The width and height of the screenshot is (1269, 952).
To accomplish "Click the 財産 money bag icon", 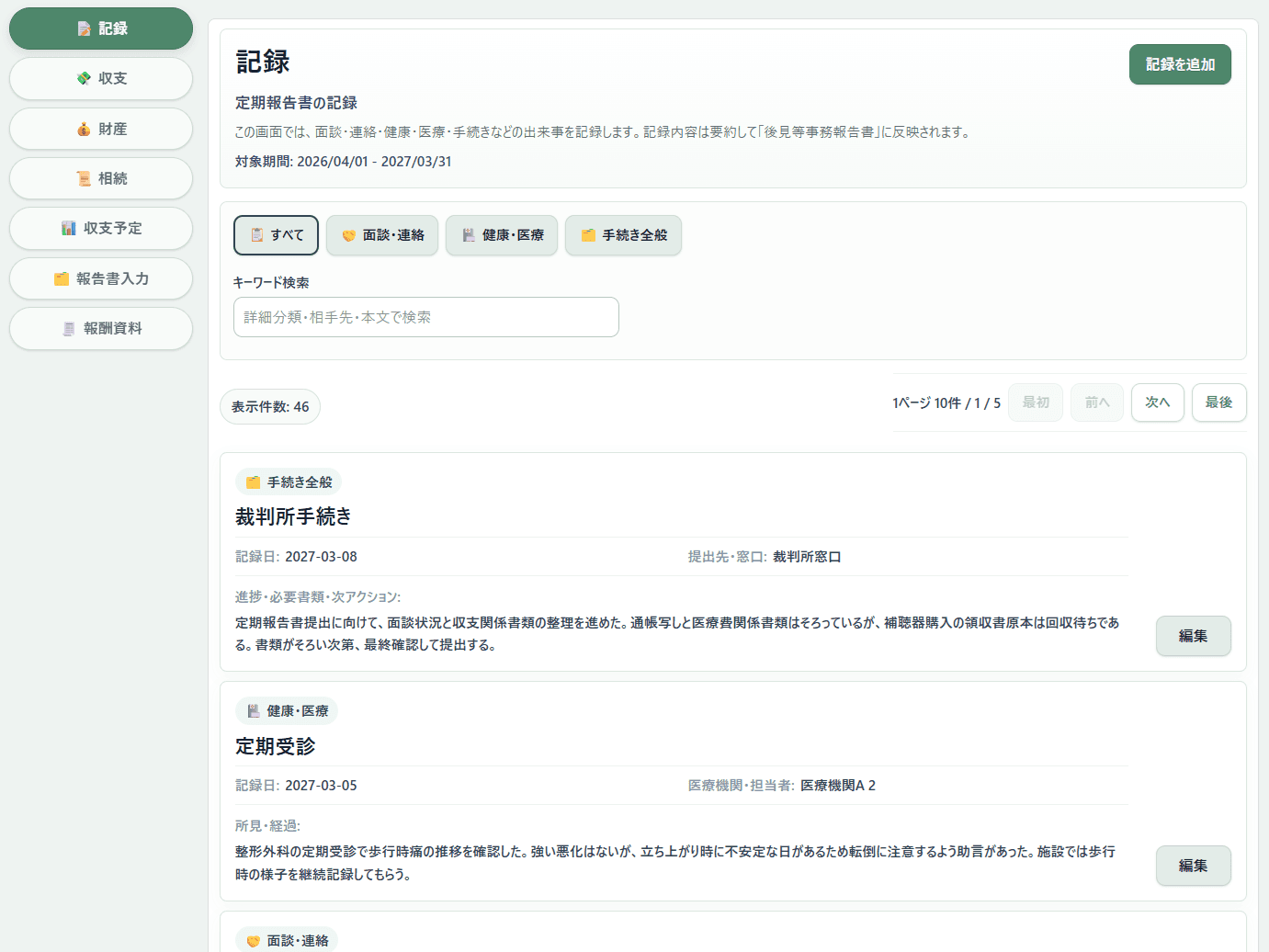I will pos(84,129).
